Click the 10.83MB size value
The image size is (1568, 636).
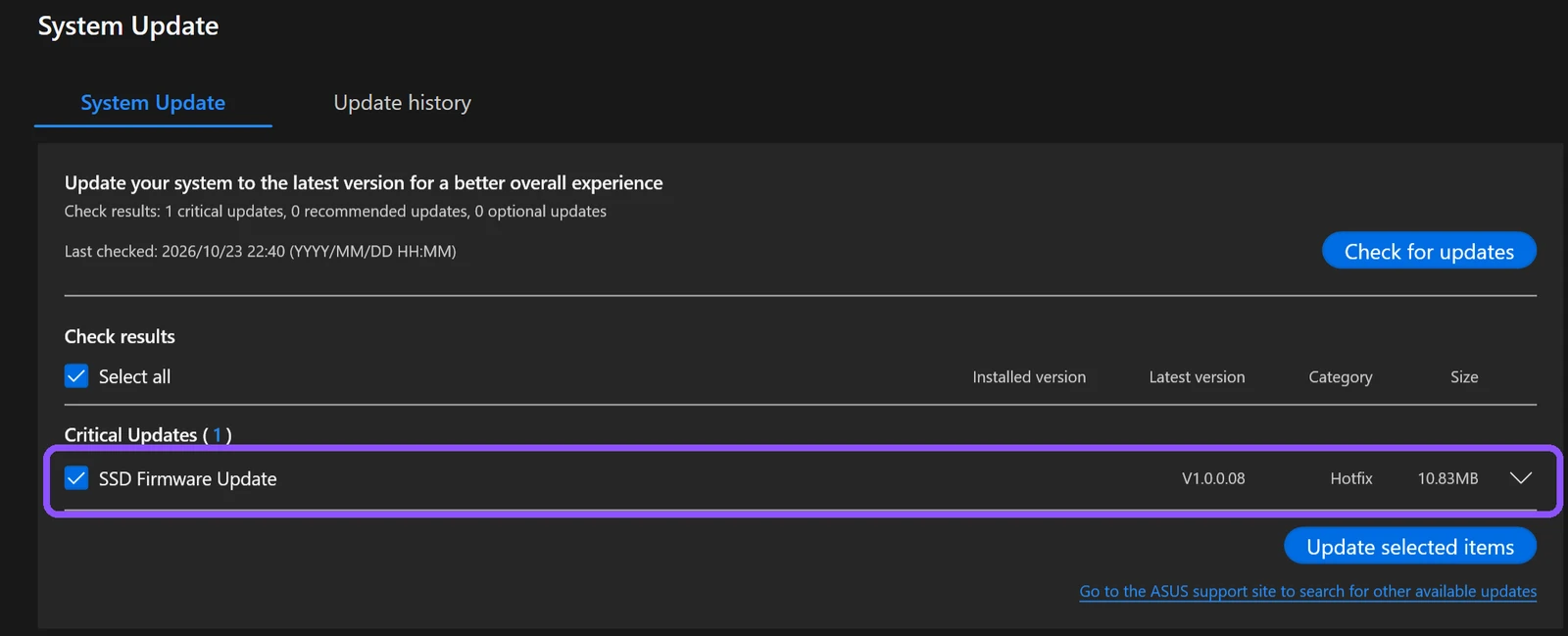tap(1447, 478)
